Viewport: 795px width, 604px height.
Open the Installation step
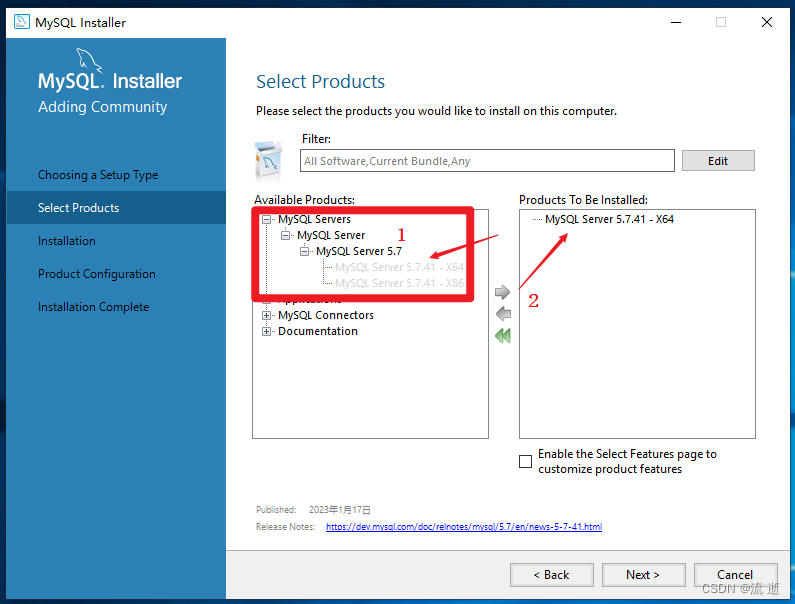pos(66,241)
